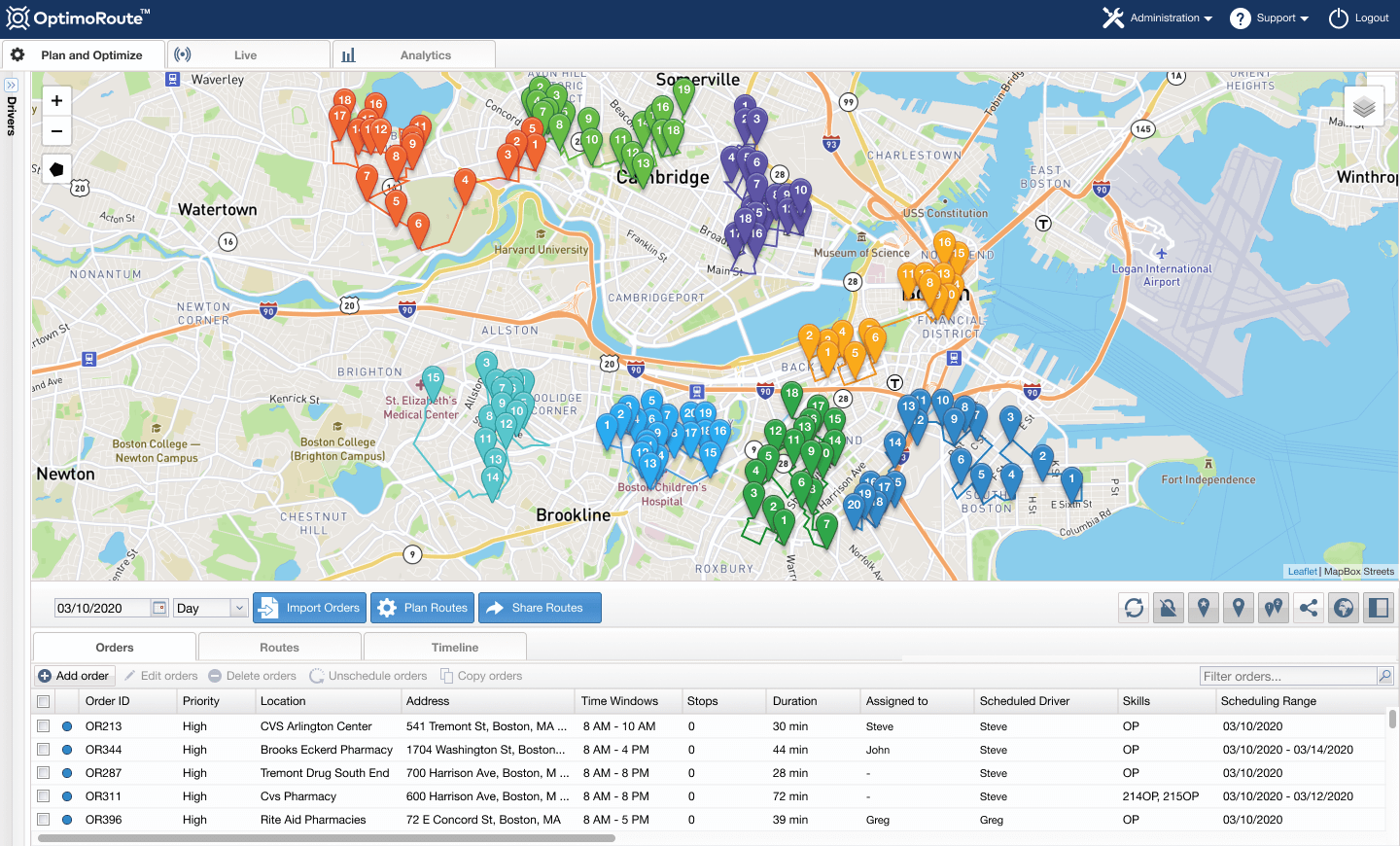Select the Plan and Optimize tab
This screenshot has height=846, width=1400.
(84, 54)
